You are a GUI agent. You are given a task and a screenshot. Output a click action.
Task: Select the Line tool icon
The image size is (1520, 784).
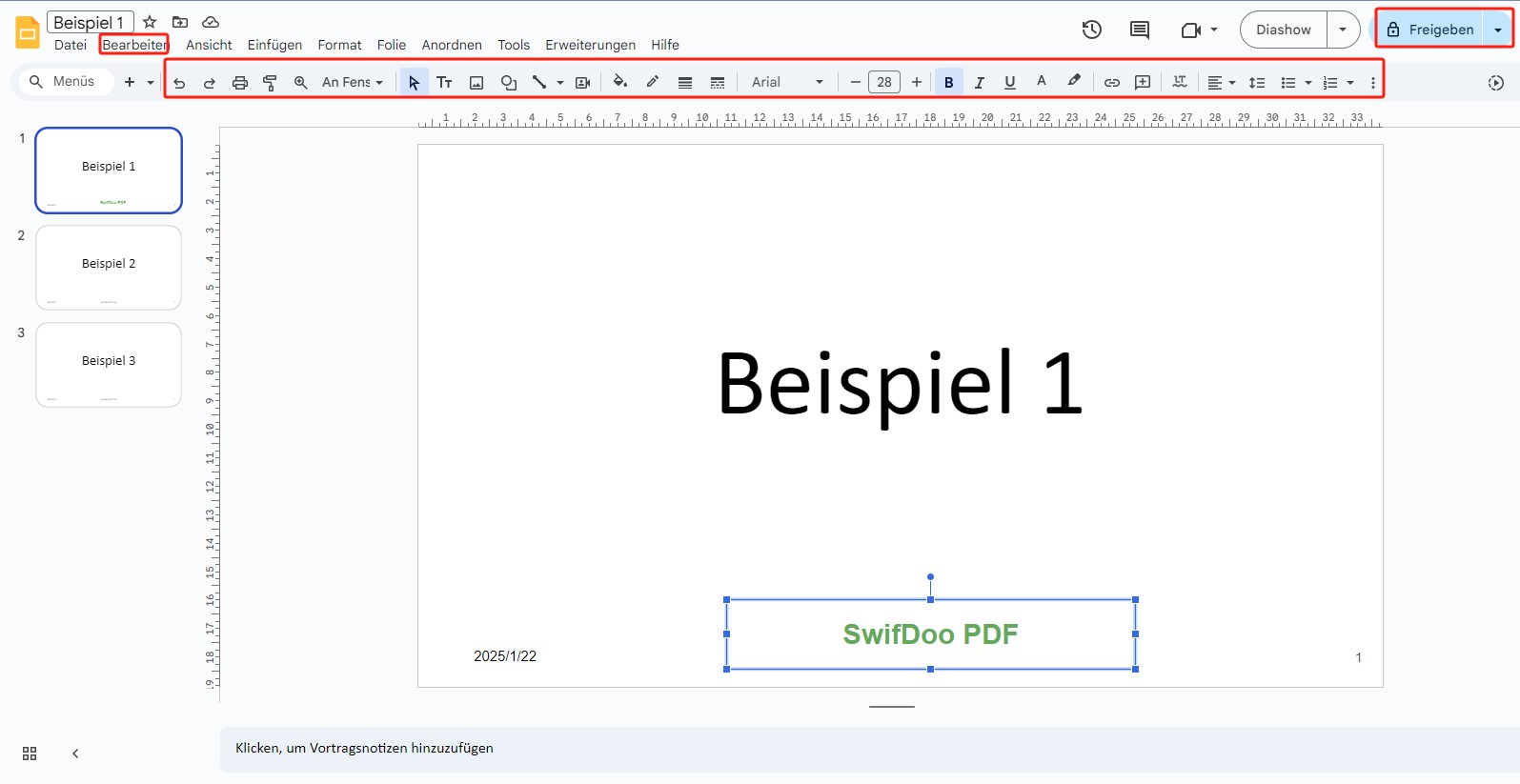coord(539,82)
